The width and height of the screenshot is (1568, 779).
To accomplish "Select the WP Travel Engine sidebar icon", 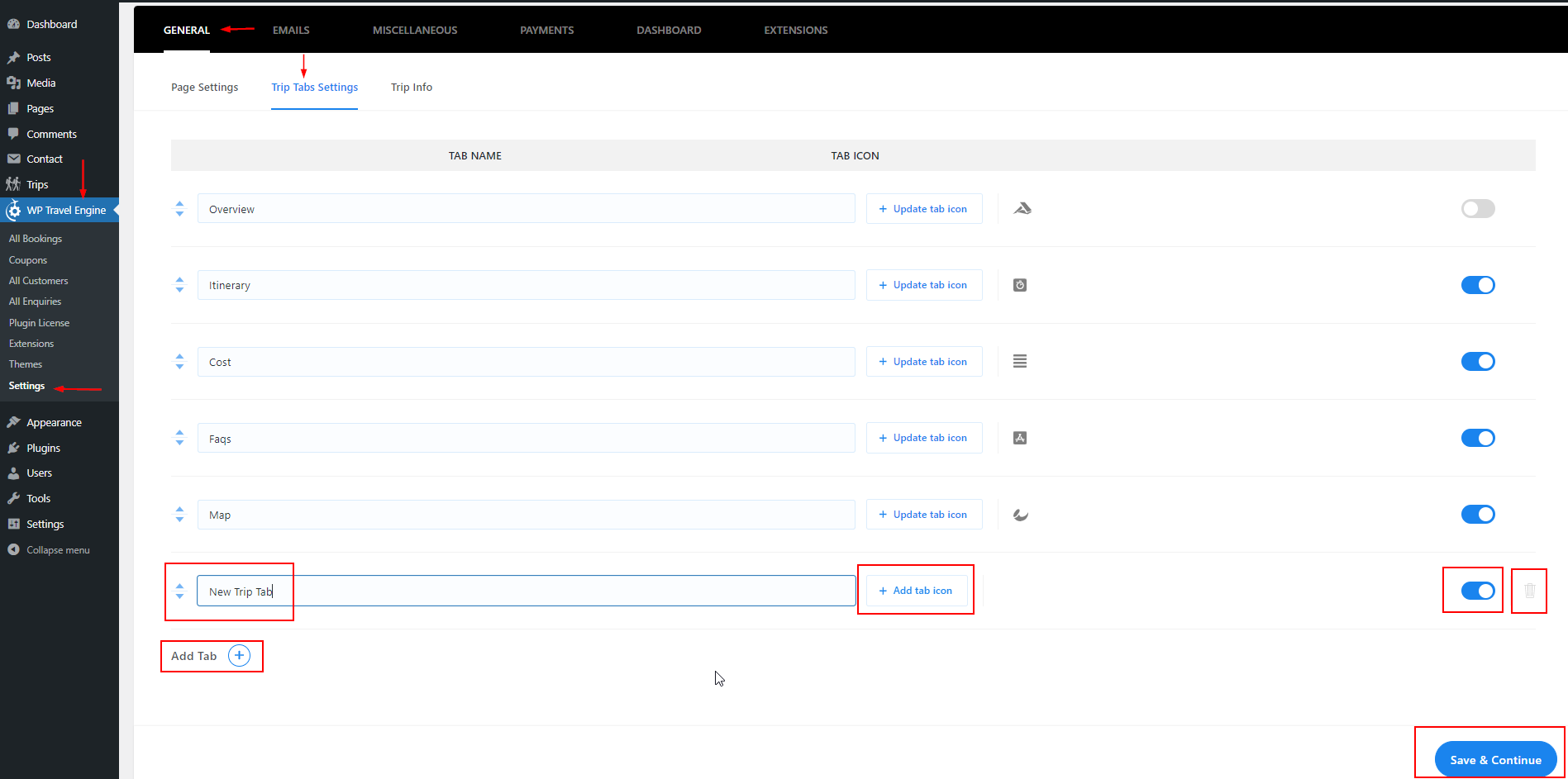I will coord(14,210).
